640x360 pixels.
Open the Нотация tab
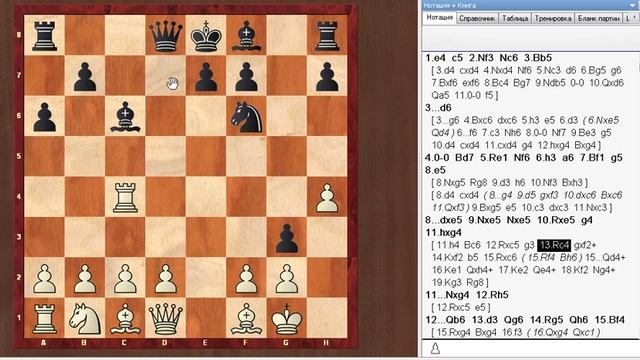click(x=440, y=18)
